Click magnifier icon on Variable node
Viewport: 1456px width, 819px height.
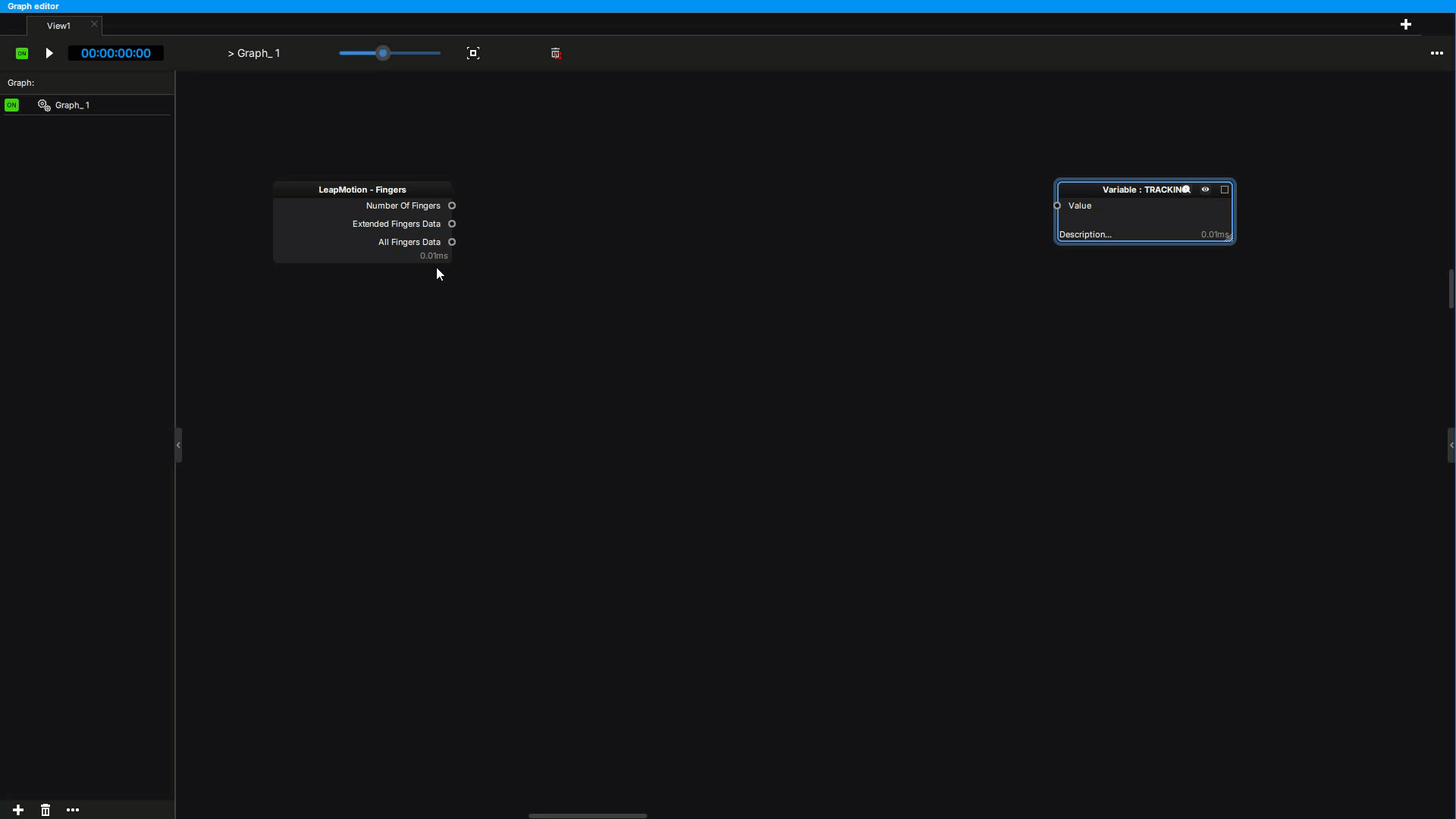[1186, 190]
